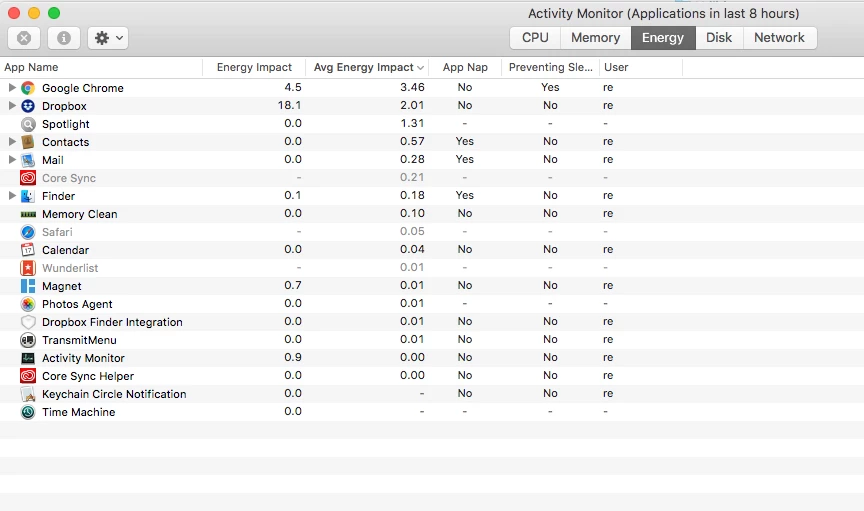Click the Dropbox Finder Integration shield icon

pos(28,322)
